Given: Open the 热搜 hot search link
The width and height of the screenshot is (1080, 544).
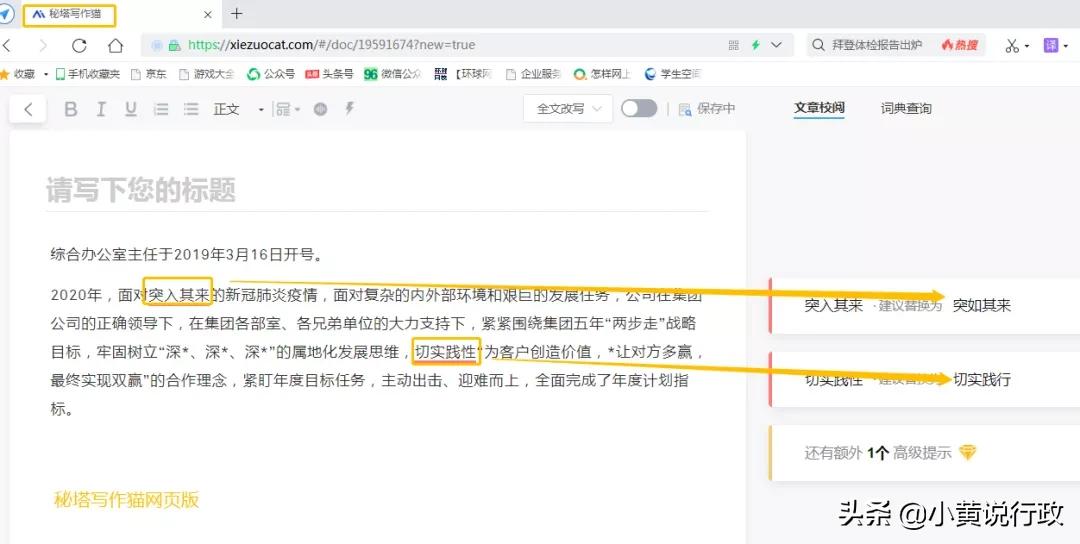Looking at the screenshot, I should pos(960,45).
